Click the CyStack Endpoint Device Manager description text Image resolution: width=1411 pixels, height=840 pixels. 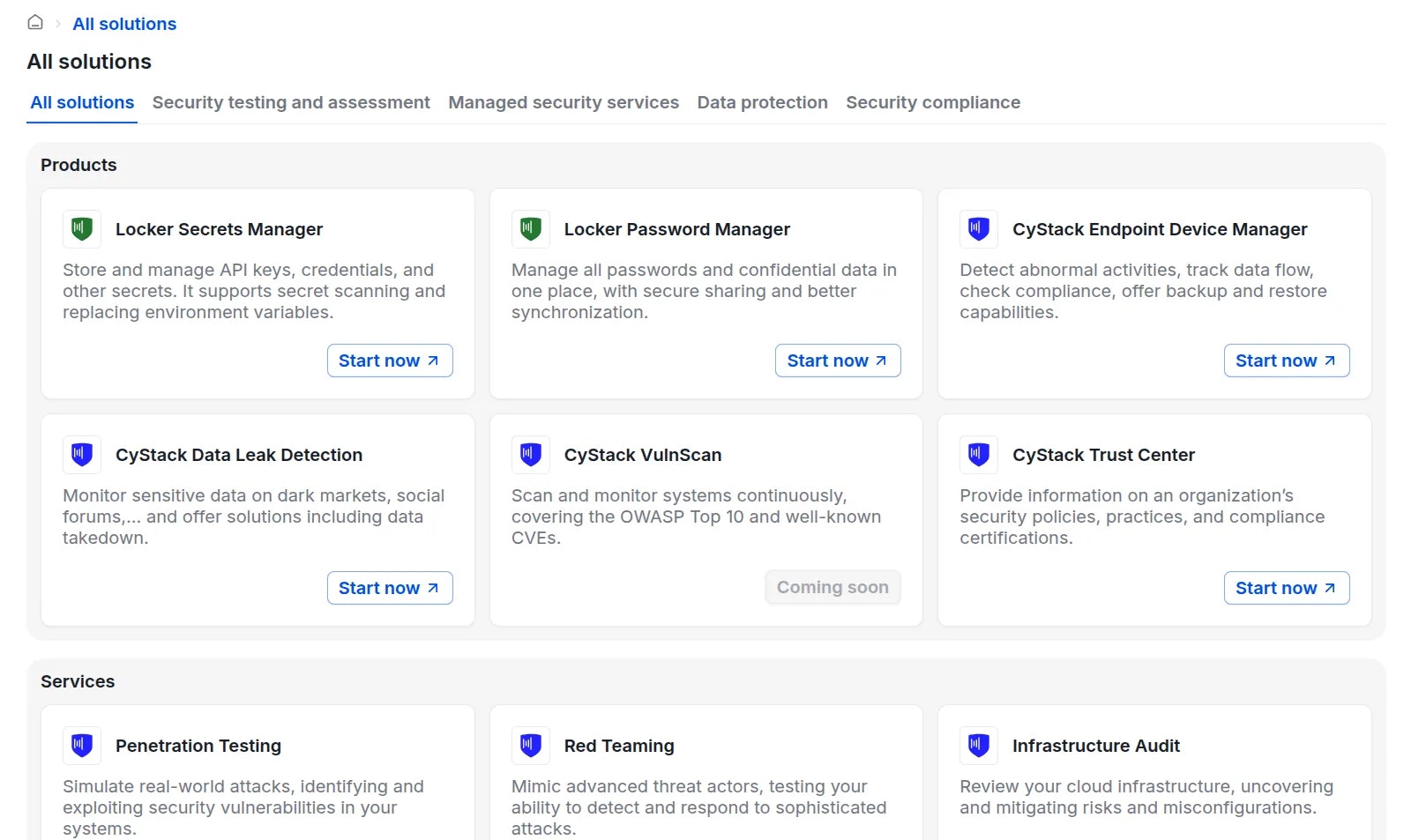click(x=1143, y=291)
